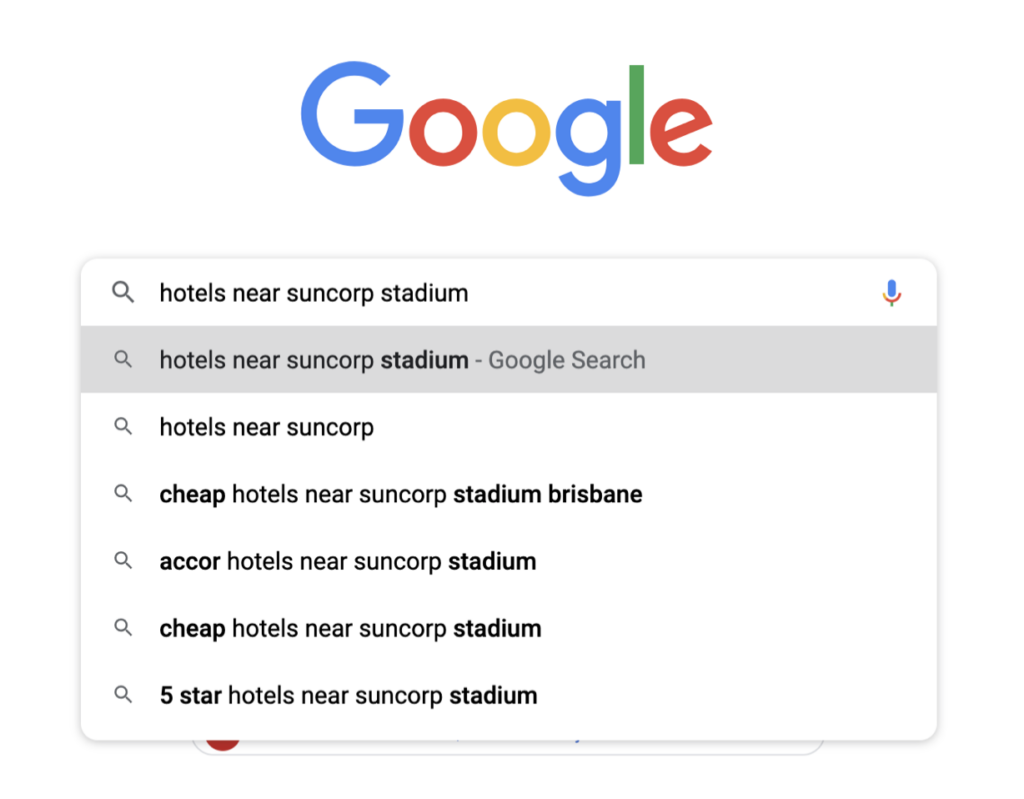Click the red circular icon below the suggestions
1024x799 pixels.
[x=222, y=744]
